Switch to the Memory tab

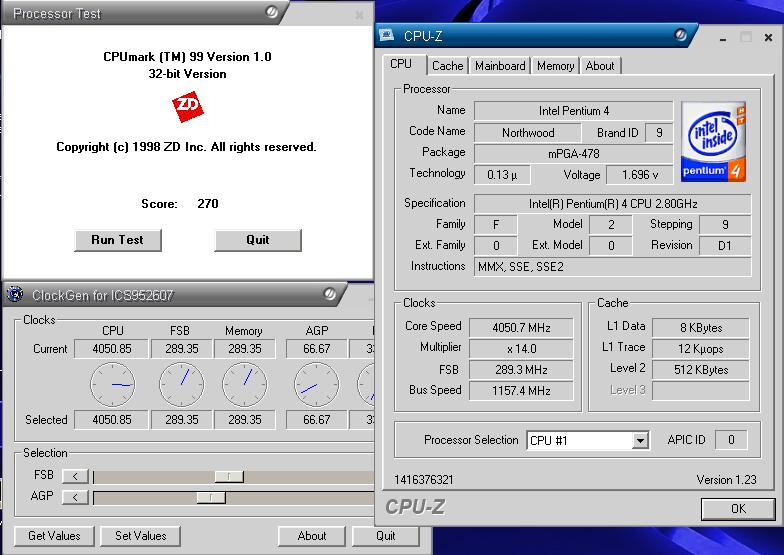click(556, 66)
